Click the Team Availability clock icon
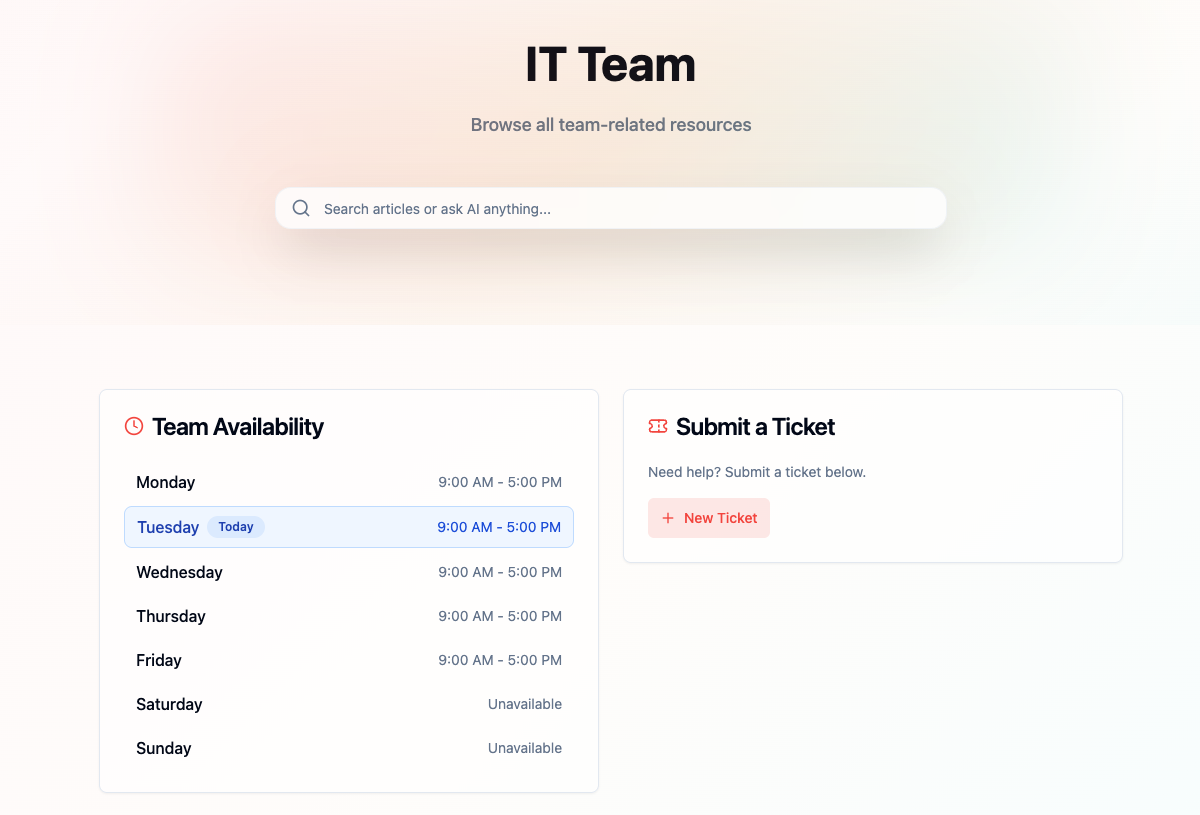This screenshot has height=815, width=1200. tap(134, 426)
